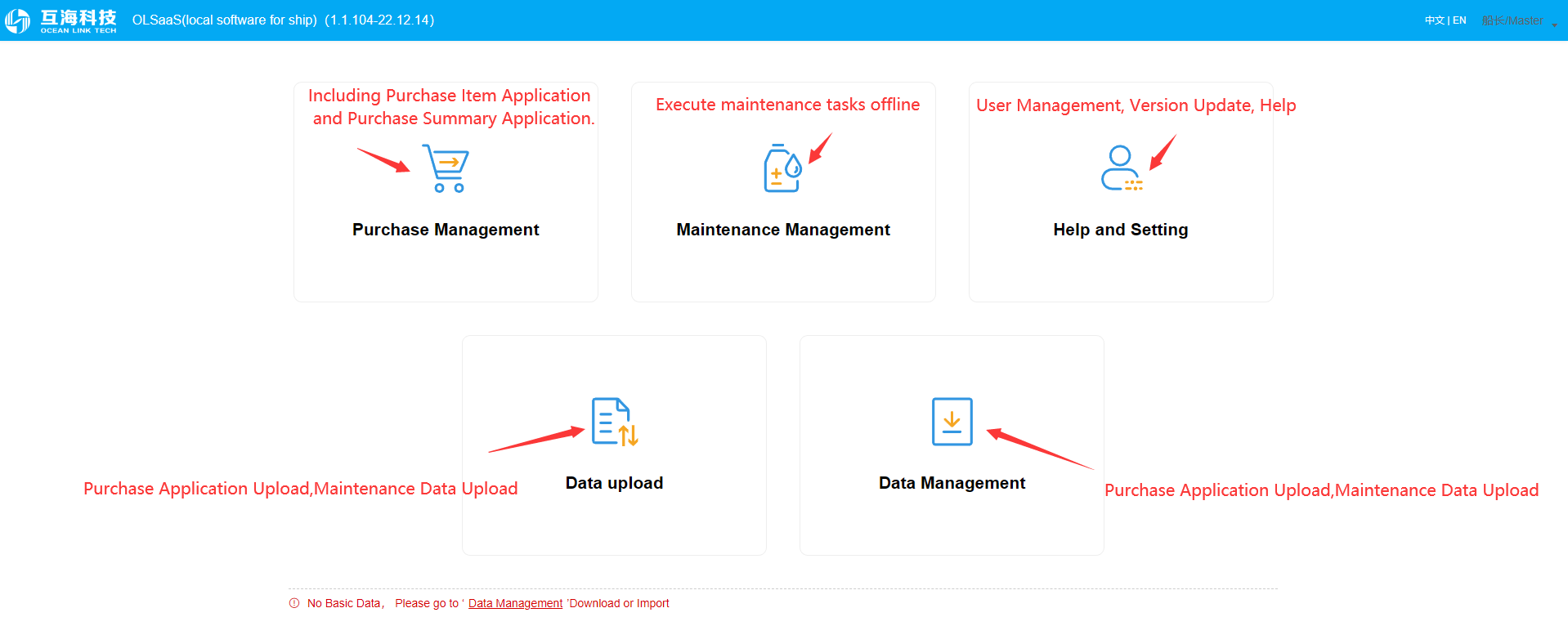
Task: Select the Data upload label
Action: coord(614,483)
